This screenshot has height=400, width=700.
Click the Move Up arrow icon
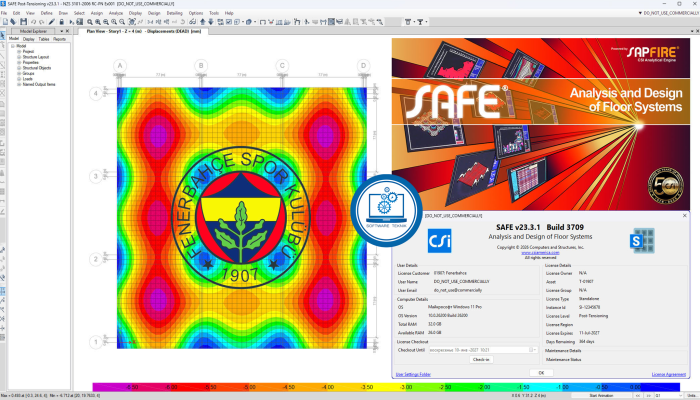click(203, 22)
